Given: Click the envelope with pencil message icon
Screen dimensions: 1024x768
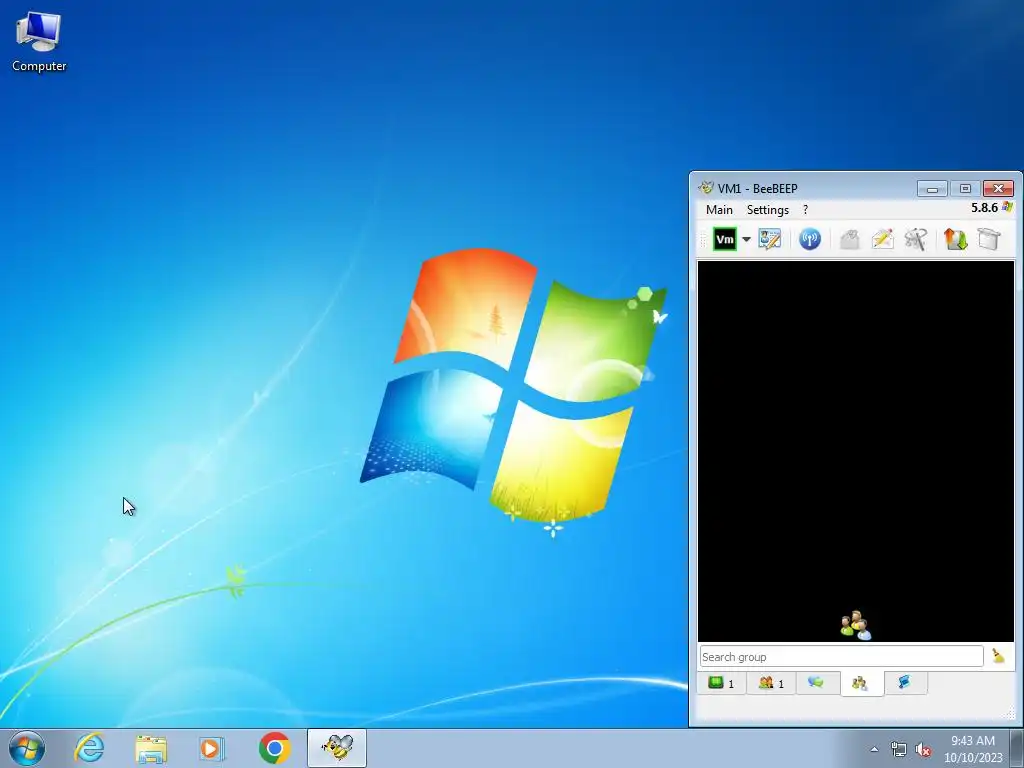Looking at the screenshot, I should [x=882, y=239].
